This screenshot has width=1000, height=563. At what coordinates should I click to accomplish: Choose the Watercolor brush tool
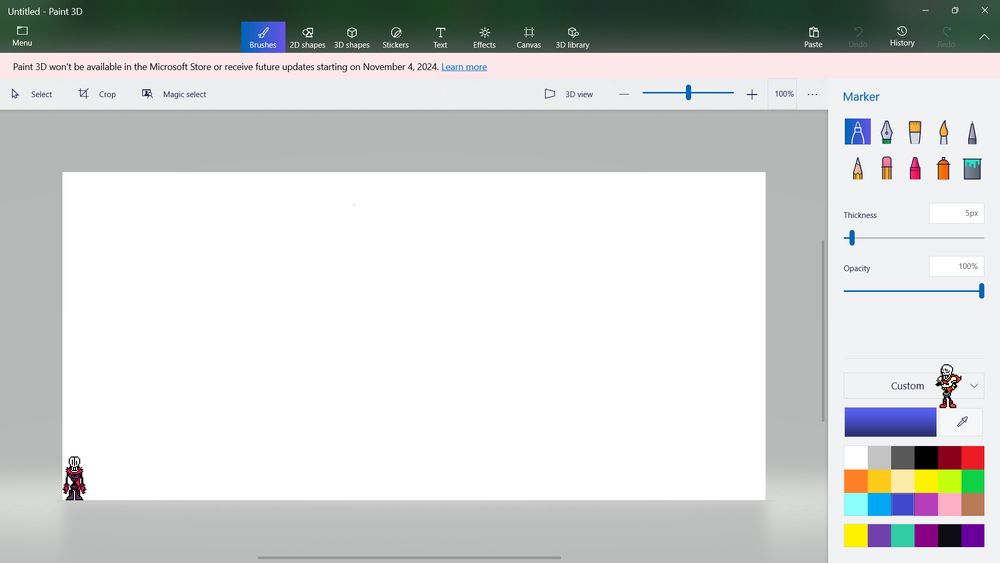[943, 131]
